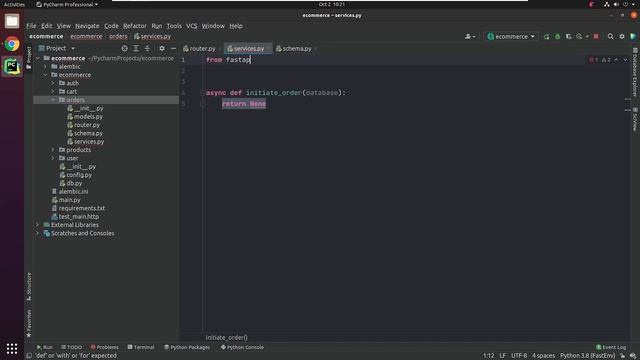640x360 pixels.
Task: Open the Refactor menu
Action: coord(135,26)
